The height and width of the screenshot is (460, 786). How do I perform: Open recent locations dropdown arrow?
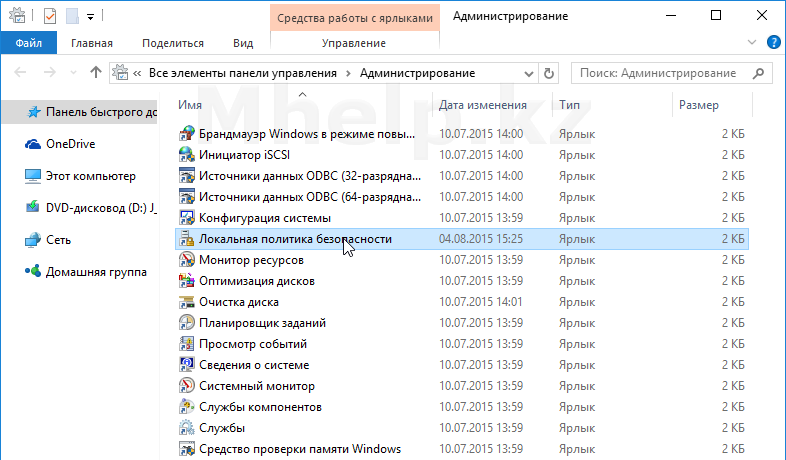click(74, 73)
